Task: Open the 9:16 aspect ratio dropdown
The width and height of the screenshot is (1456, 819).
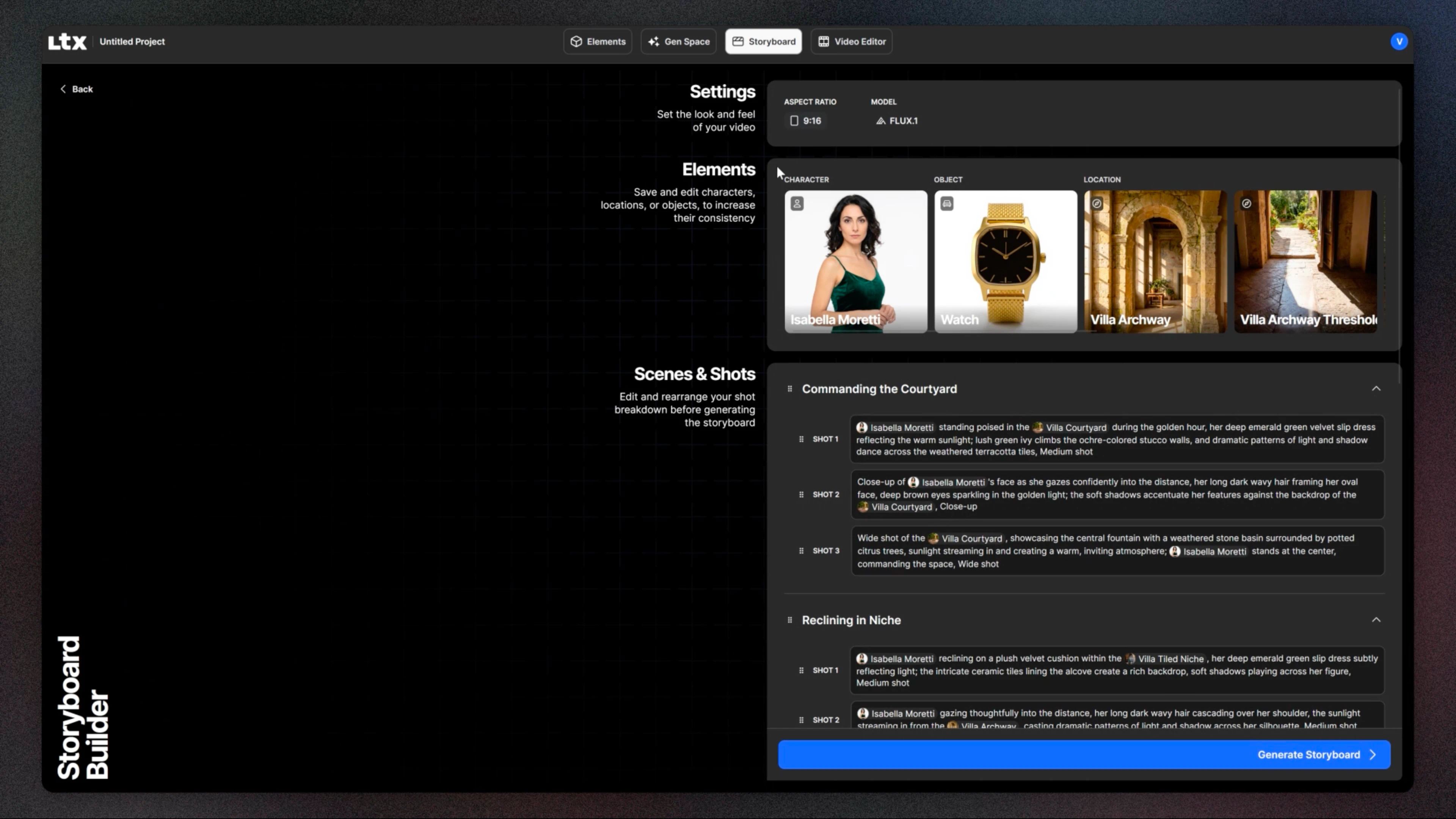Action: point(805,121)
